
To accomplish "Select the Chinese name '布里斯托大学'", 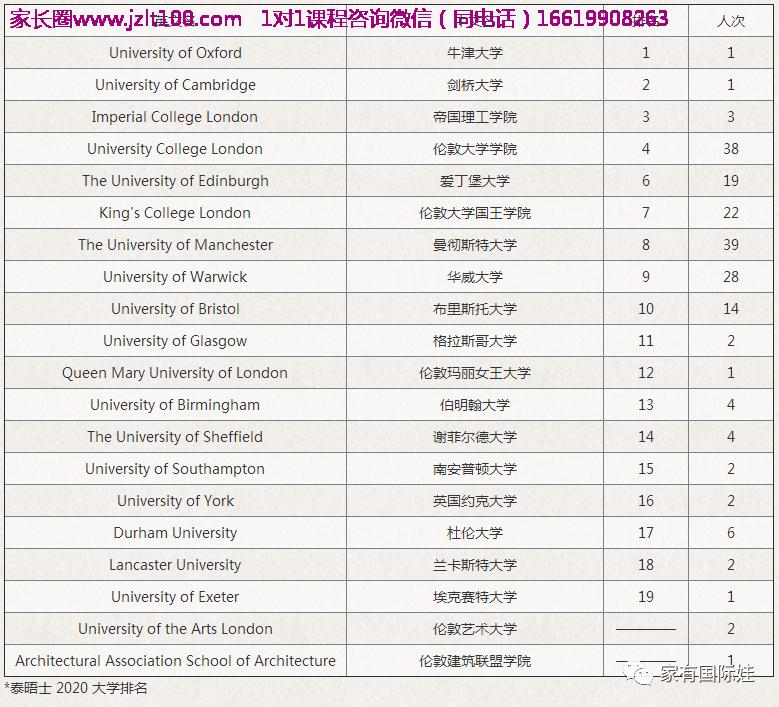I will coord(475,309).
